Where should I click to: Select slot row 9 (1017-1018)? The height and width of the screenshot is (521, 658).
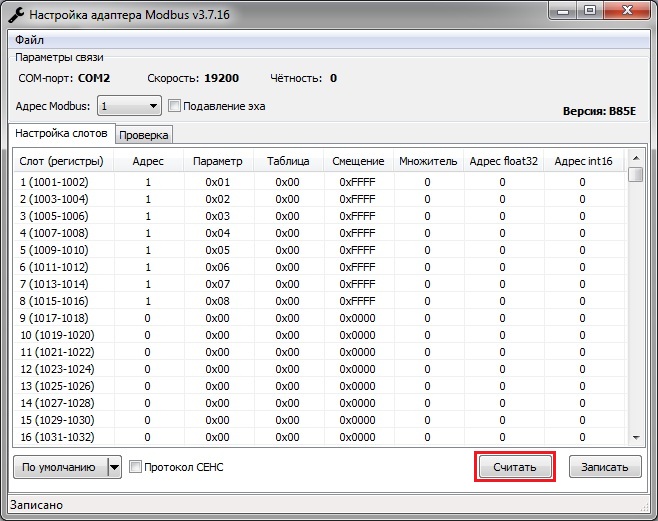[x=320, y=318]
